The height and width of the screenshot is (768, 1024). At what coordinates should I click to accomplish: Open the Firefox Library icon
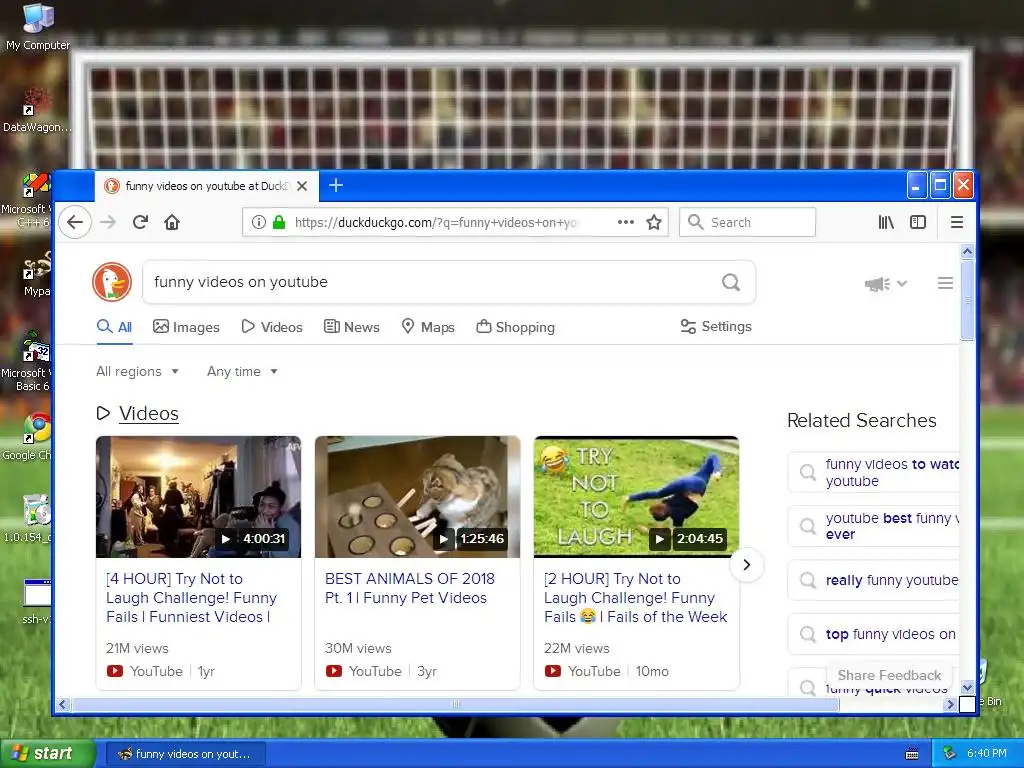[886, 222]
